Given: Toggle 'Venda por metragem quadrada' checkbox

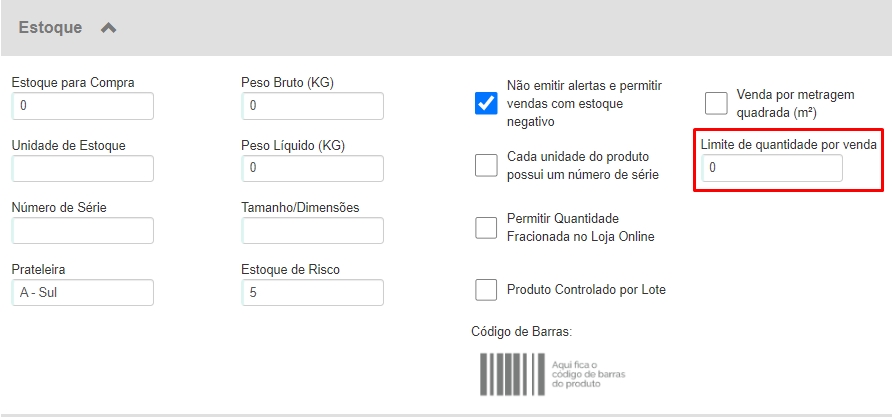Looking at the screenshot, I should (716, 103).
